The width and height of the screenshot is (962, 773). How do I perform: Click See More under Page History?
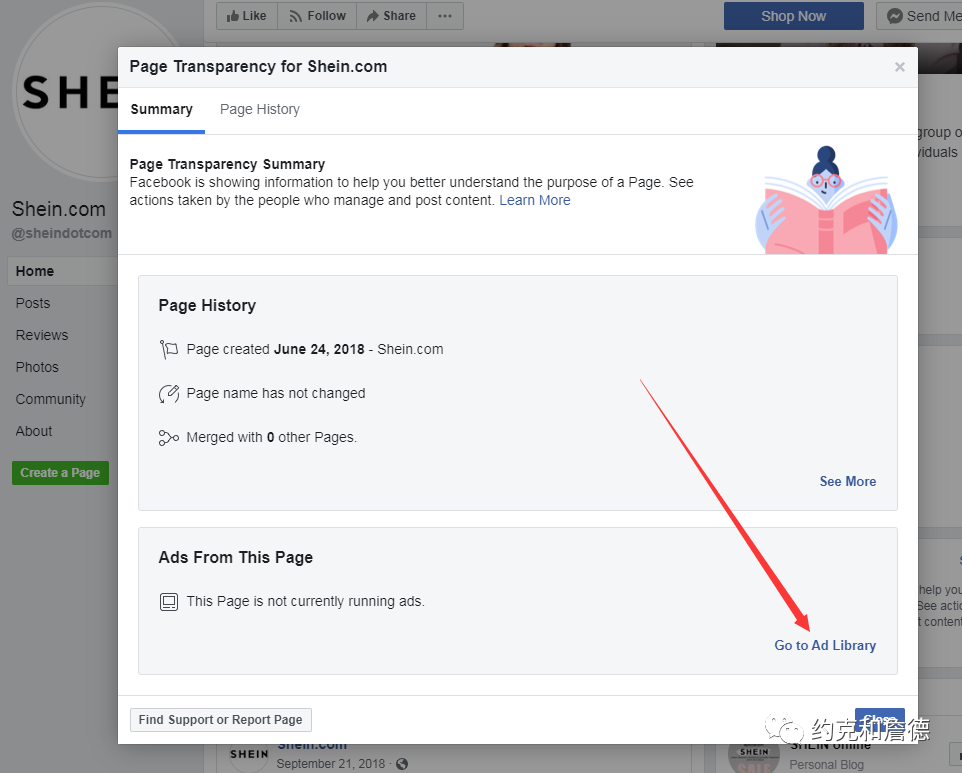coord(847,482)
